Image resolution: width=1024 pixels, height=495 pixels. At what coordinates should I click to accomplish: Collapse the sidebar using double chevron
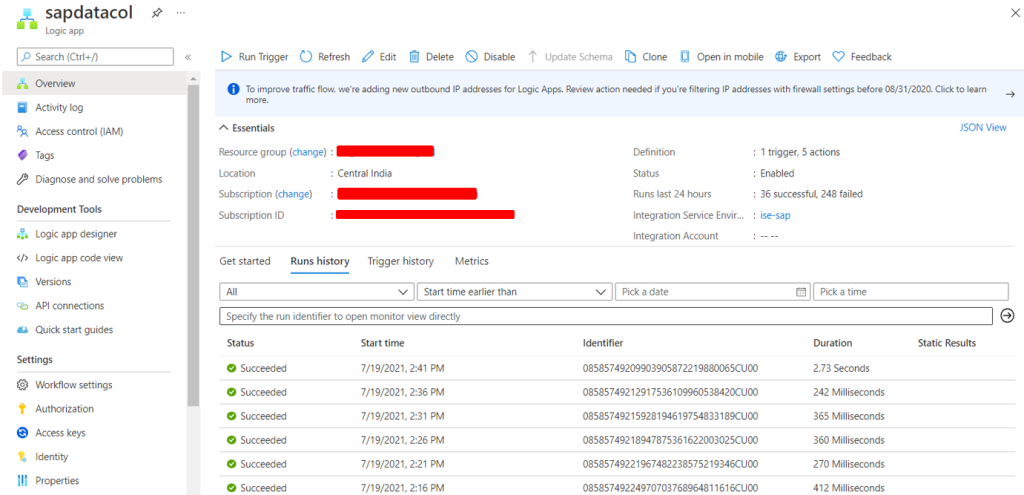point(187,57)
